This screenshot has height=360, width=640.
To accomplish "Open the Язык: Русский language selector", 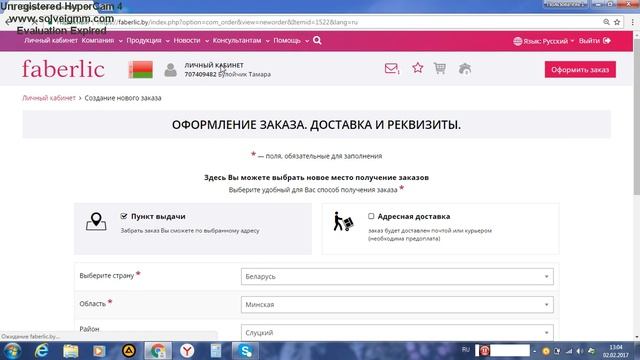I will (x=544, y=41).
